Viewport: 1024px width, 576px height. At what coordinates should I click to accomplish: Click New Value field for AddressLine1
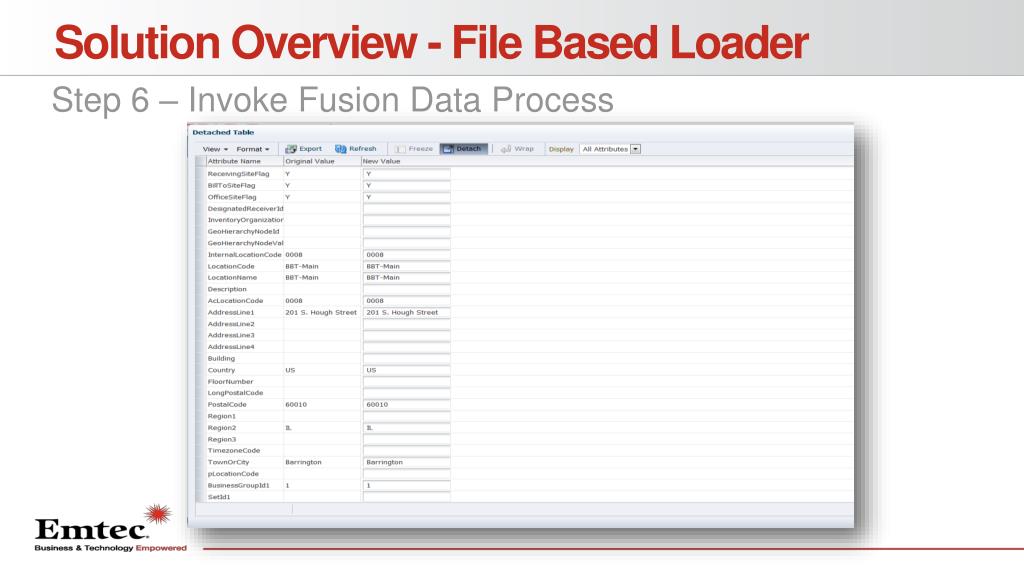tap(406, 312)
